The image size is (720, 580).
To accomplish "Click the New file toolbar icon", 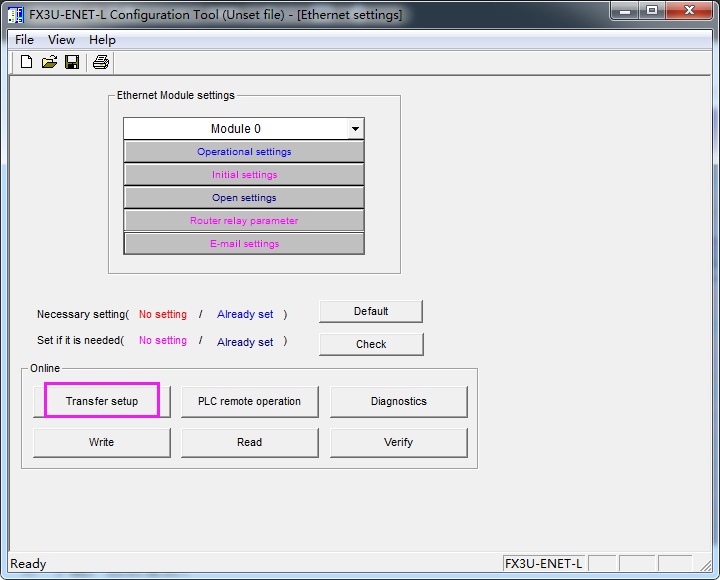I will click(27, 62).
